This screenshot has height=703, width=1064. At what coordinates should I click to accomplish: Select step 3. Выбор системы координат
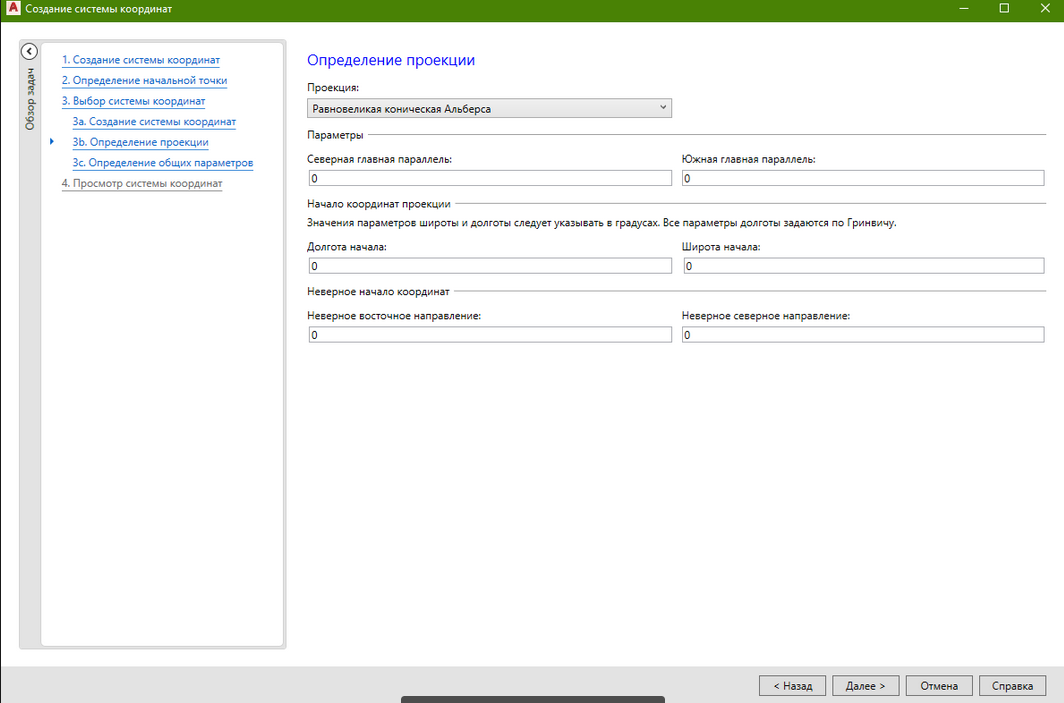133,101
